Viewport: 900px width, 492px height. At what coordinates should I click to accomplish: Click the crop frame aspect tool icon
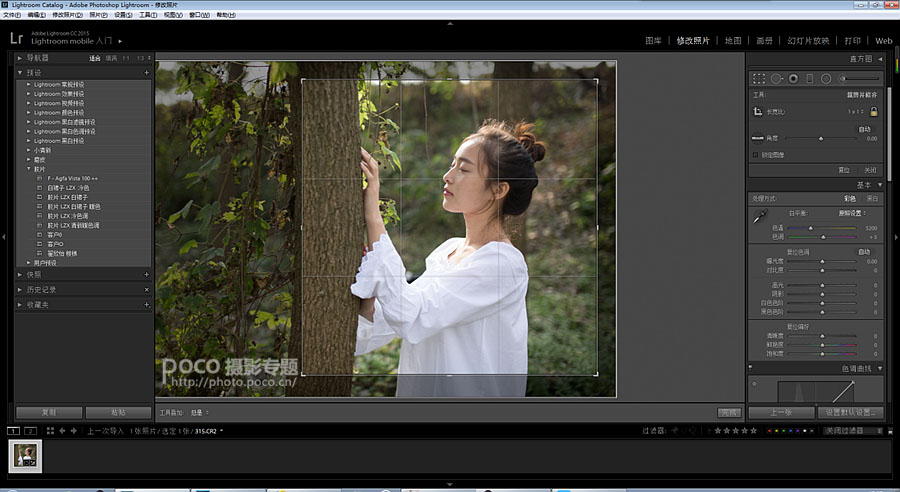point(758,112)
